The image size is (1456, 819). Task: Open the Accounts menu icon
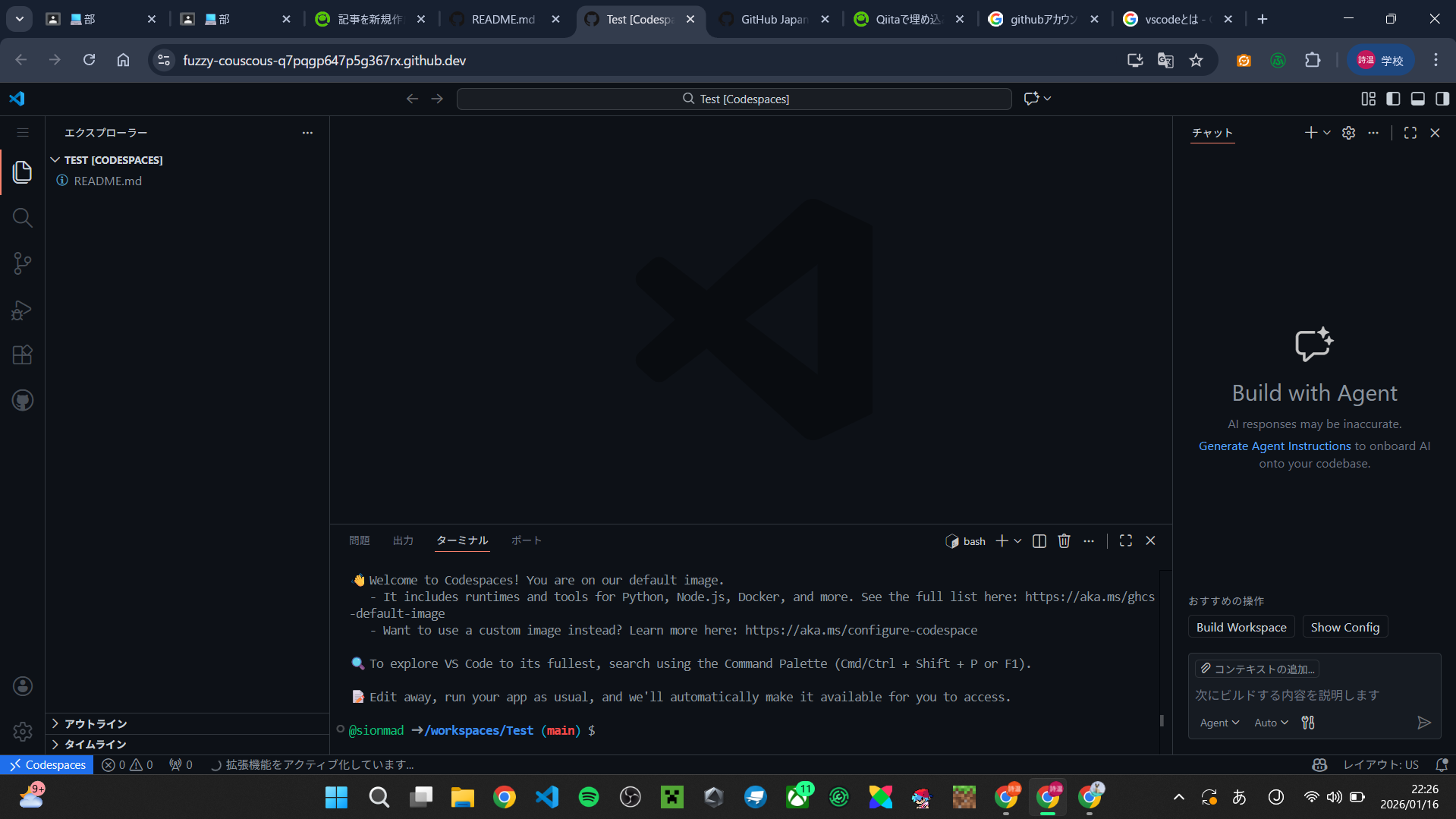[22, 686]
